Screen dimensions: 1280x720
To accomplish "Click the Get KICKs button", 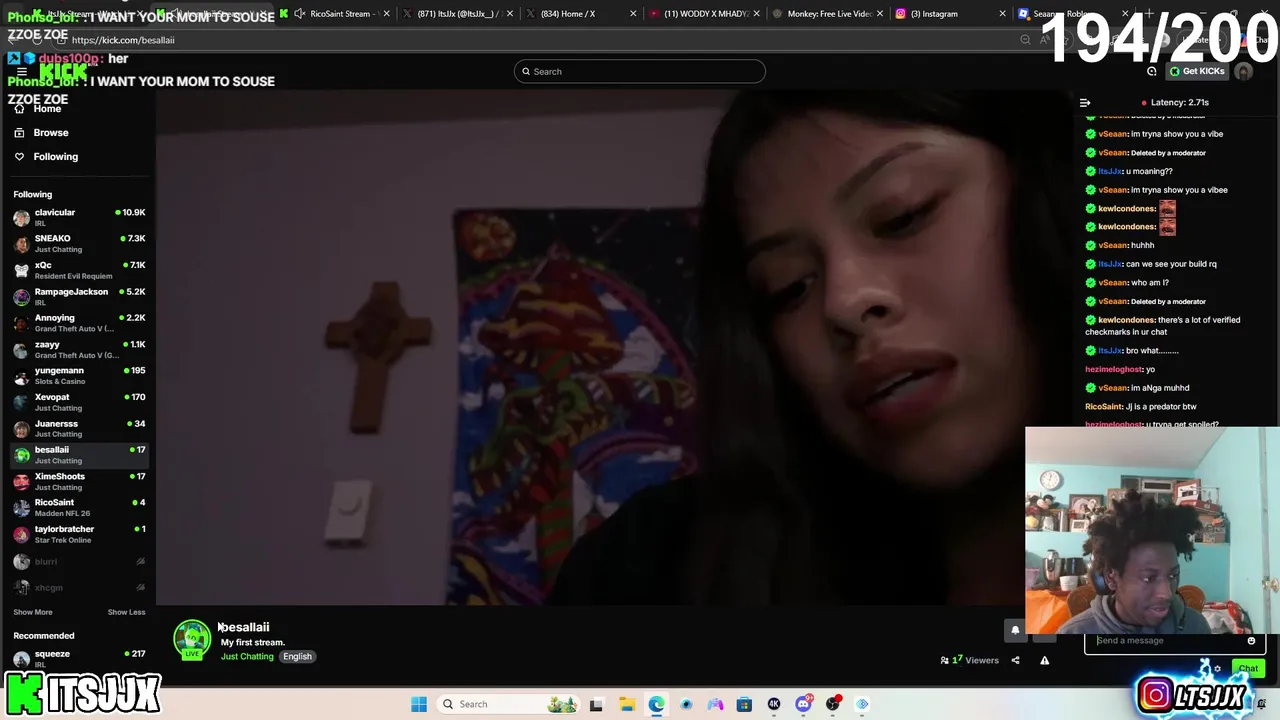I will (1198, 71).
